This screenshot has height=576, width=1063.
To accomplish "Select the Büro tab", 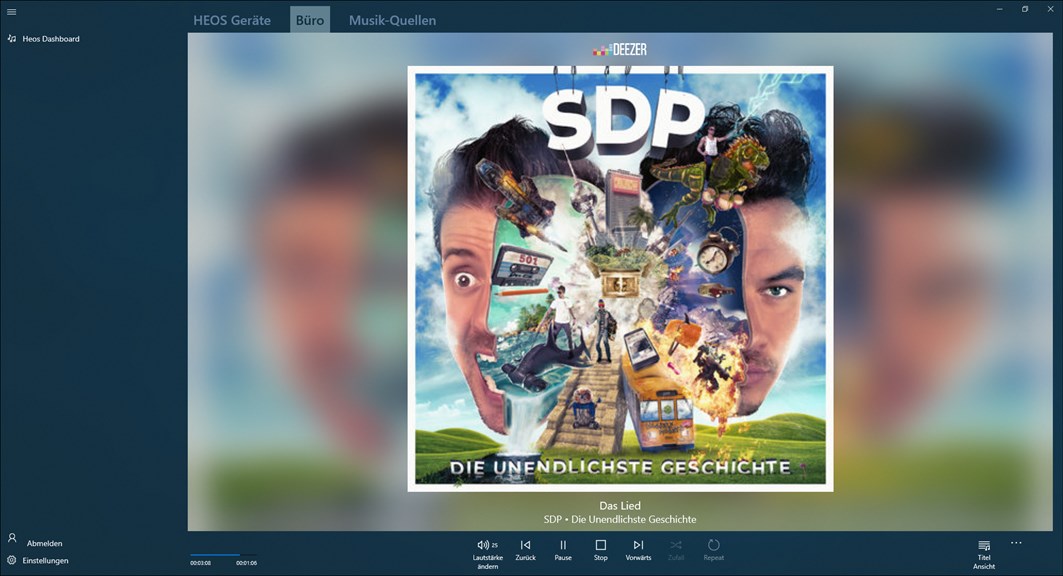I will click(310, 20).
